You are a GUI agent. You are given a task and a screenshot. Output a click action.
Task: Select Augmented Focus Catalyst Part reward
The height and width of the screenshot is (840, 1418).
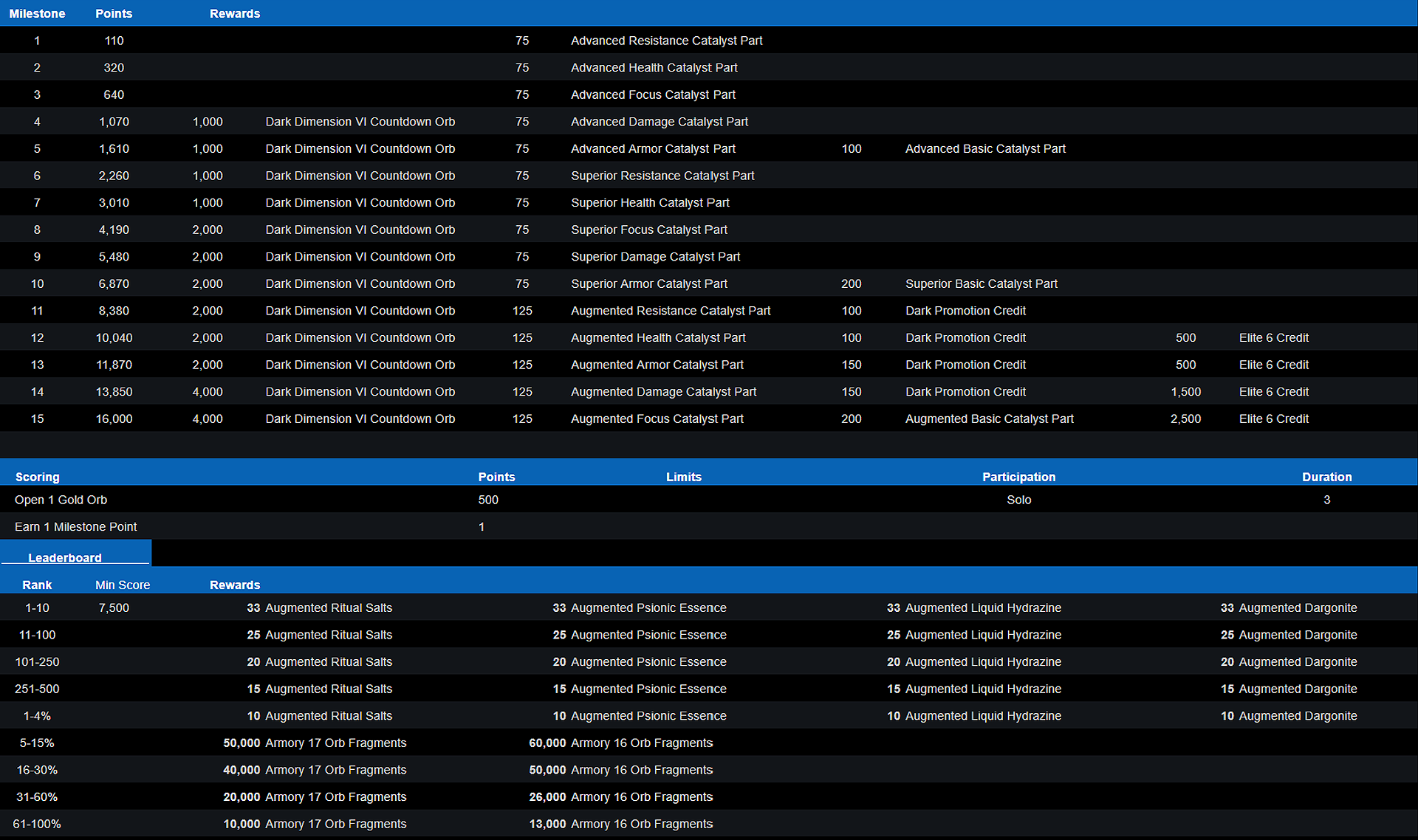pos(657,419)
